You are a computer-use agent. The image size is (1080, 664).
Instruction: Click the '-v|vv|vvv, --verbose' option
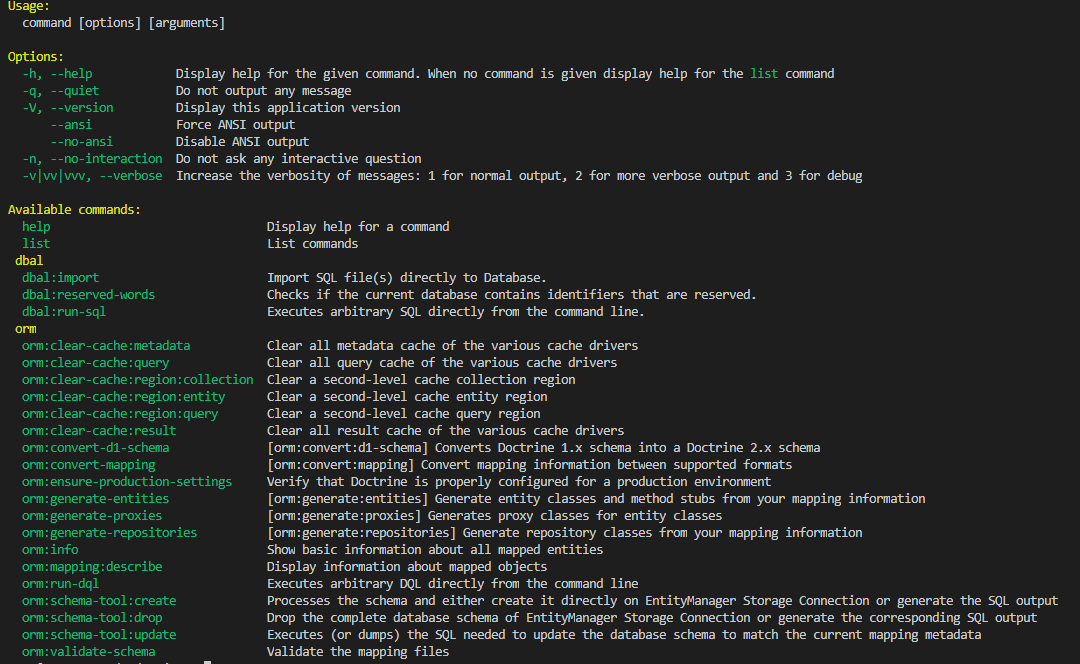pos(92,176)
